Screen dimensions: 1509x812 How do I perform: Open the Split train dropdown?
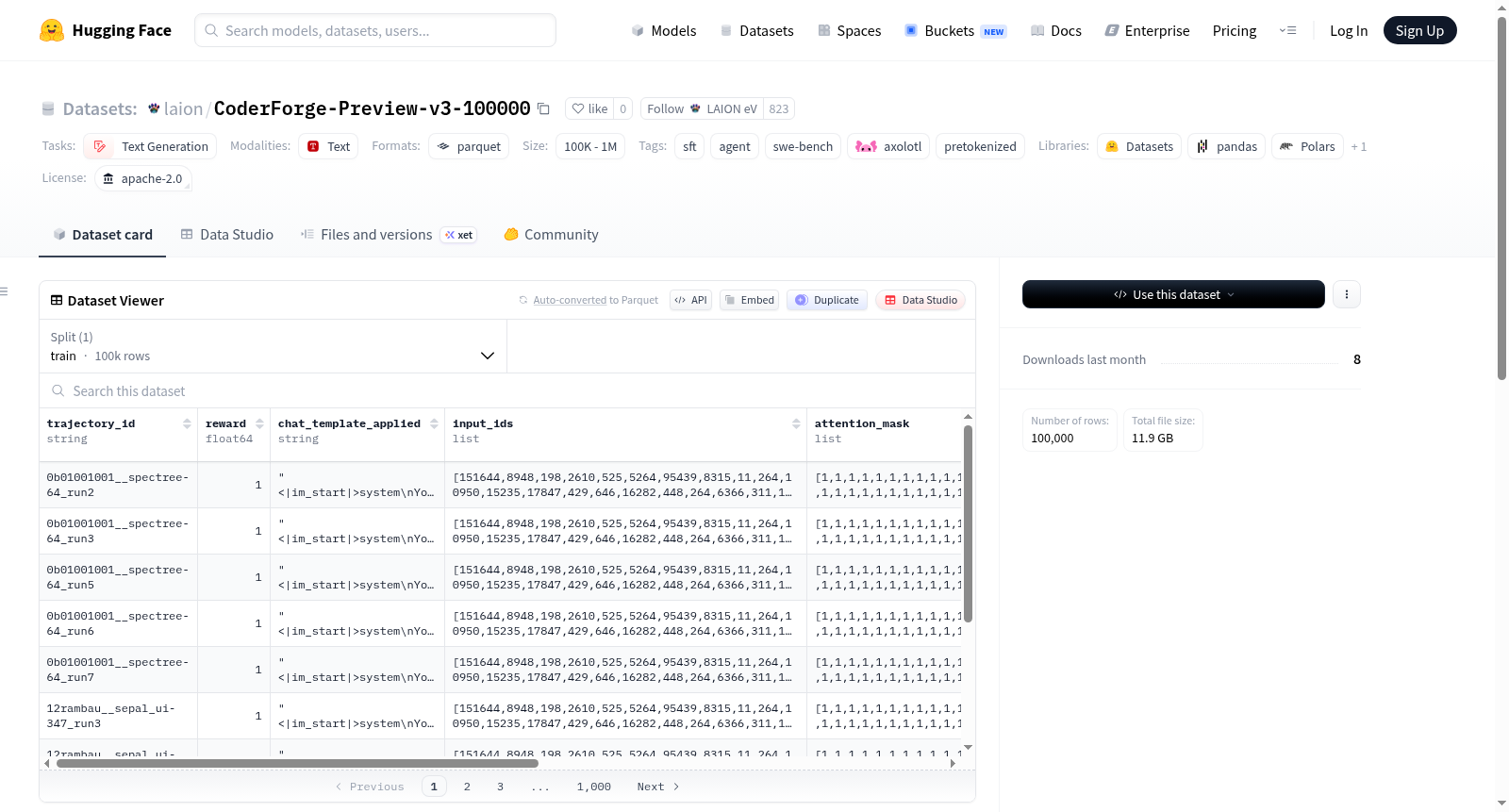click(273, 346)
